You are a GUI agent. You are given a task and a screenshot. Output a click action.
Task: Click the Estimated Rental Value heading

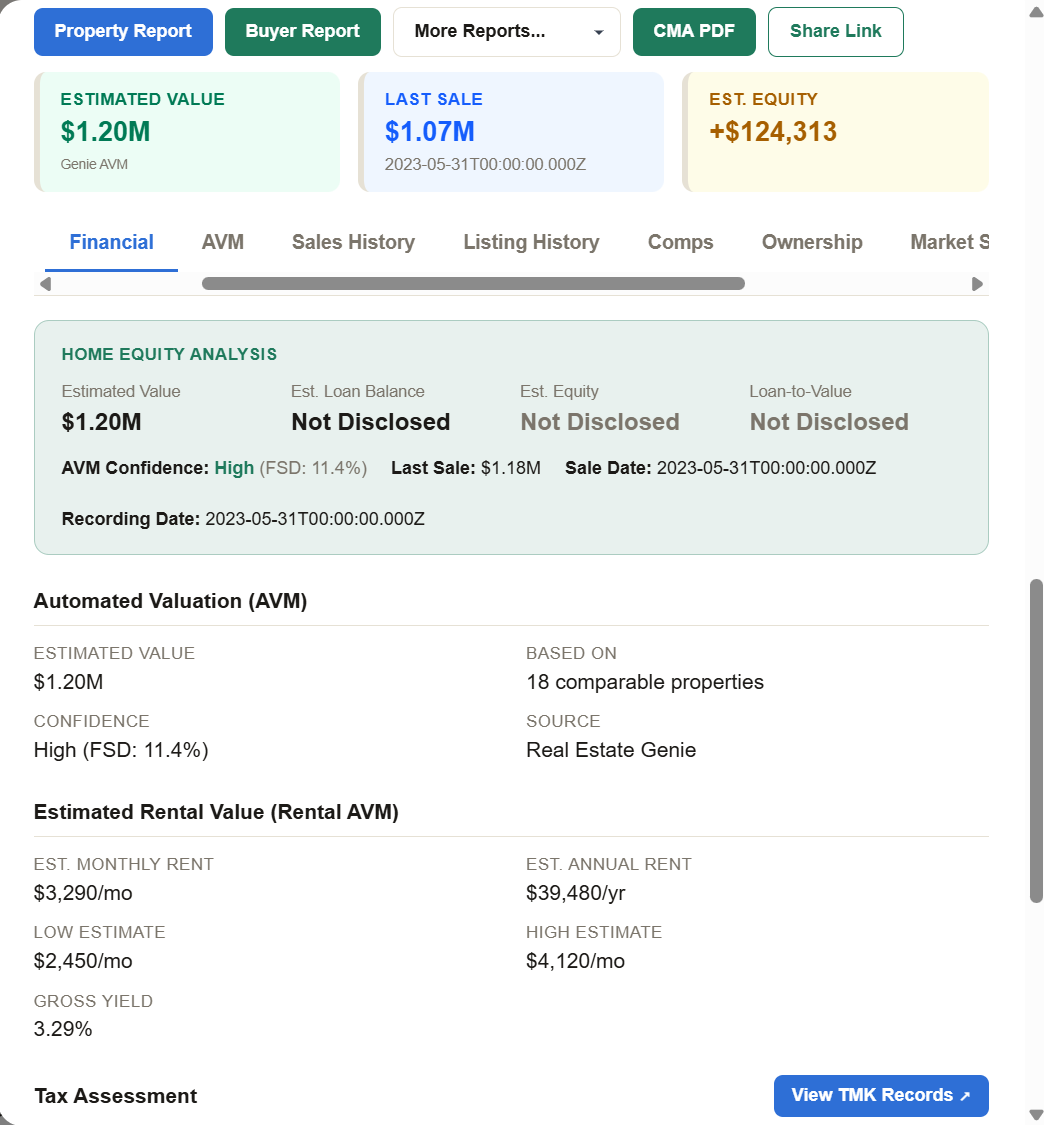pyautogui.click(x=216, y=812)
